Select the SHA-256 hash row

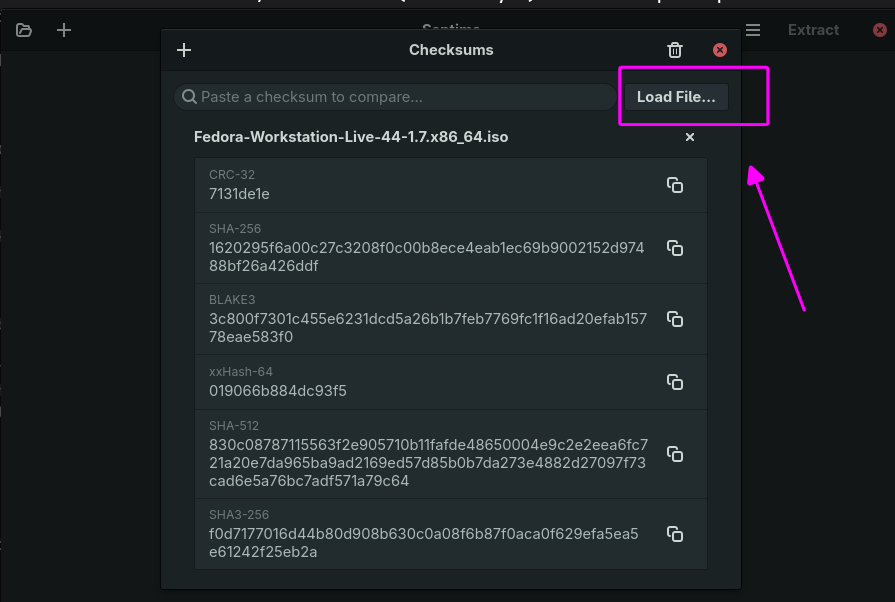click(x=451, y=248)
